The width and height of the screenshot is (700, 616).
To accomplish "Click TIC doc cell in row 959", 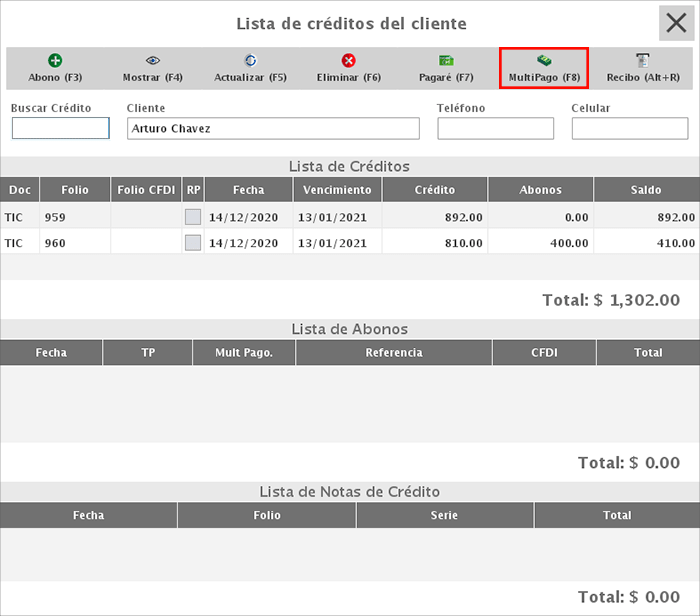I will (x=20, y=217).
